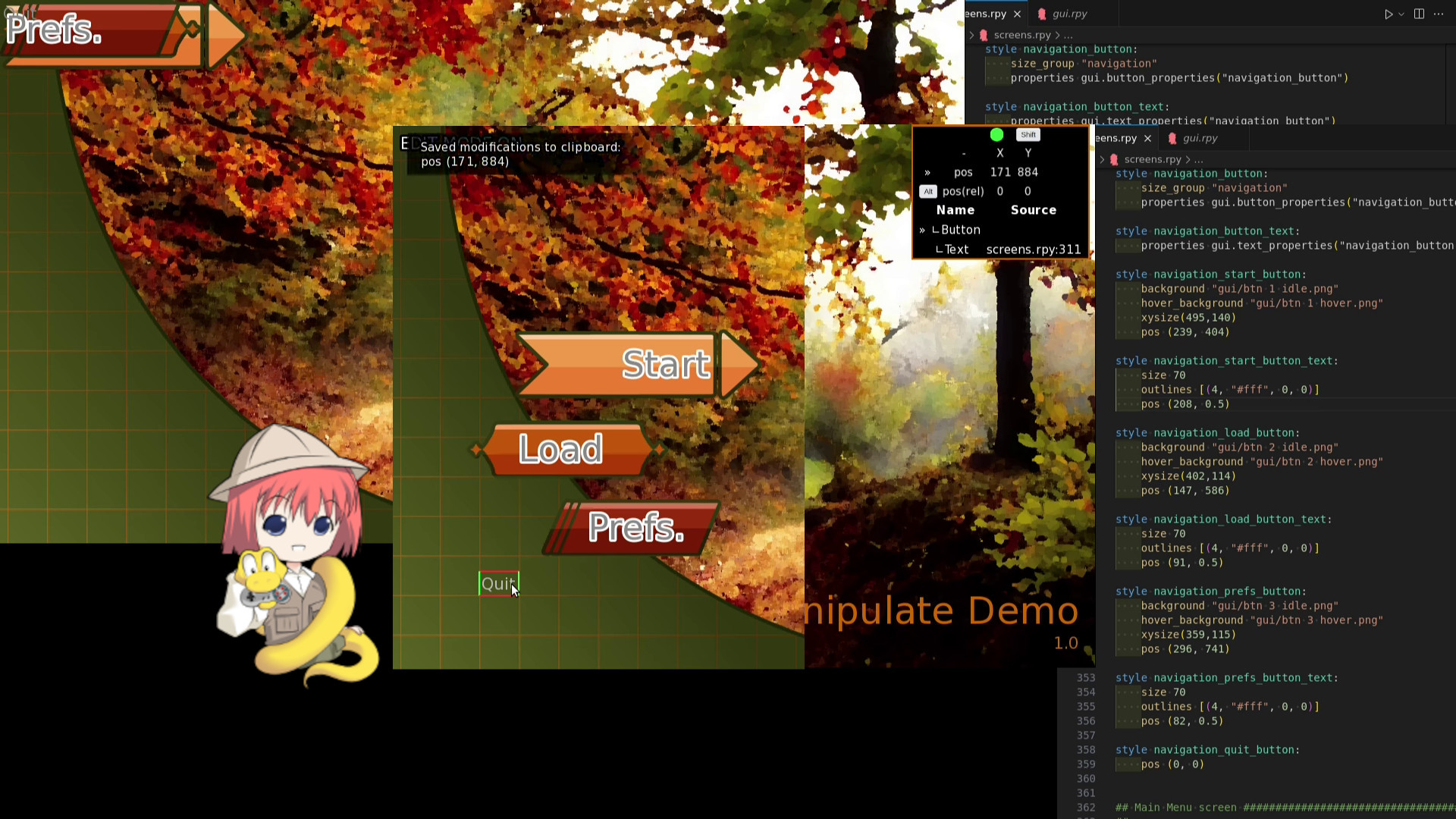Image resolution: width=1456 pixels, height=819 pixels.
Task: Click the Prefs. button in the game menu
Action: click(x=635, y=527)
